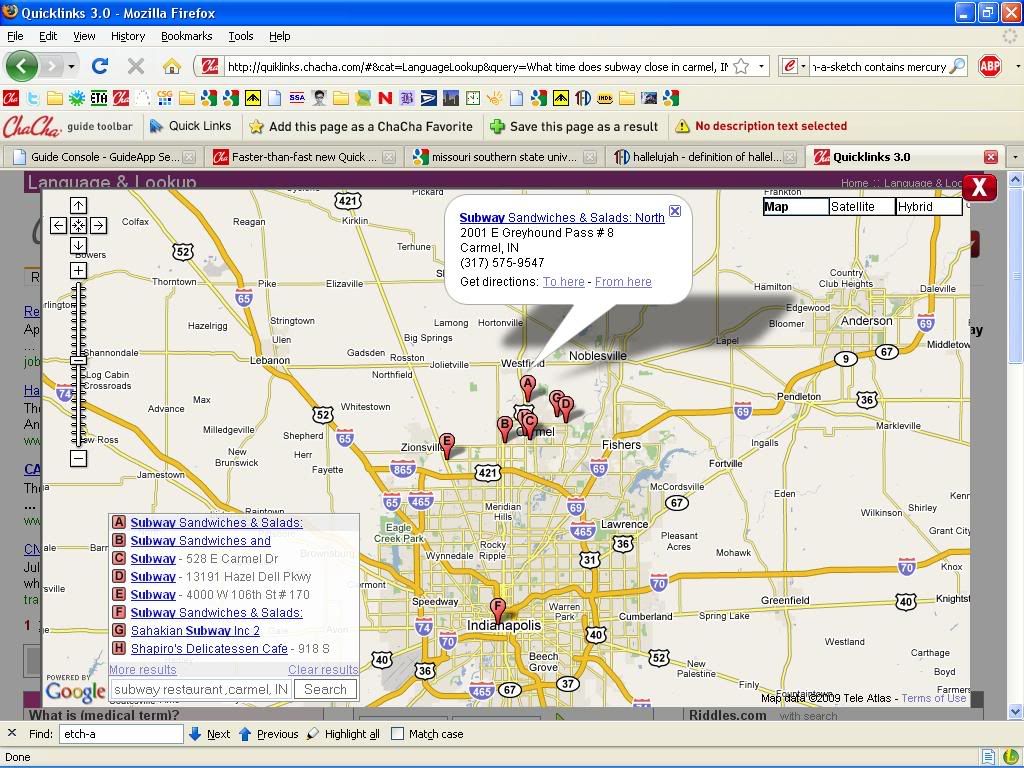Open the clock bookmark icon
Viewport: 1024px width, 768px height.
pos(473,98)
